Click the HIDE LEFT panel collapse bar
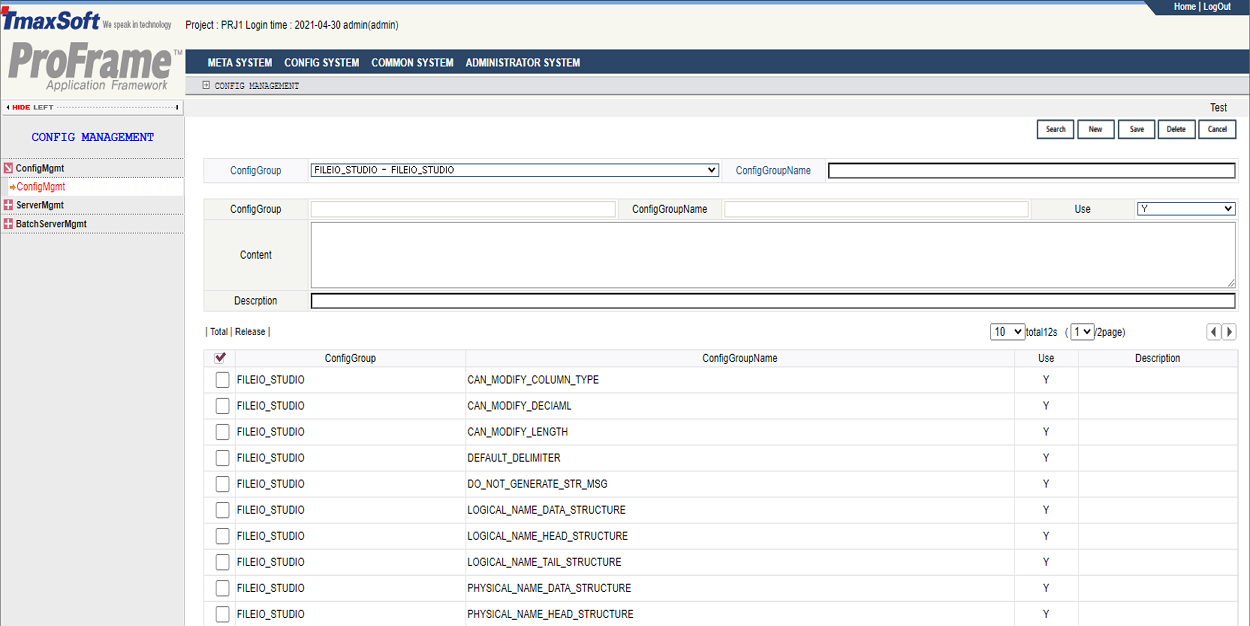This screenshot has width=1250, height=626. coord(92,107)
